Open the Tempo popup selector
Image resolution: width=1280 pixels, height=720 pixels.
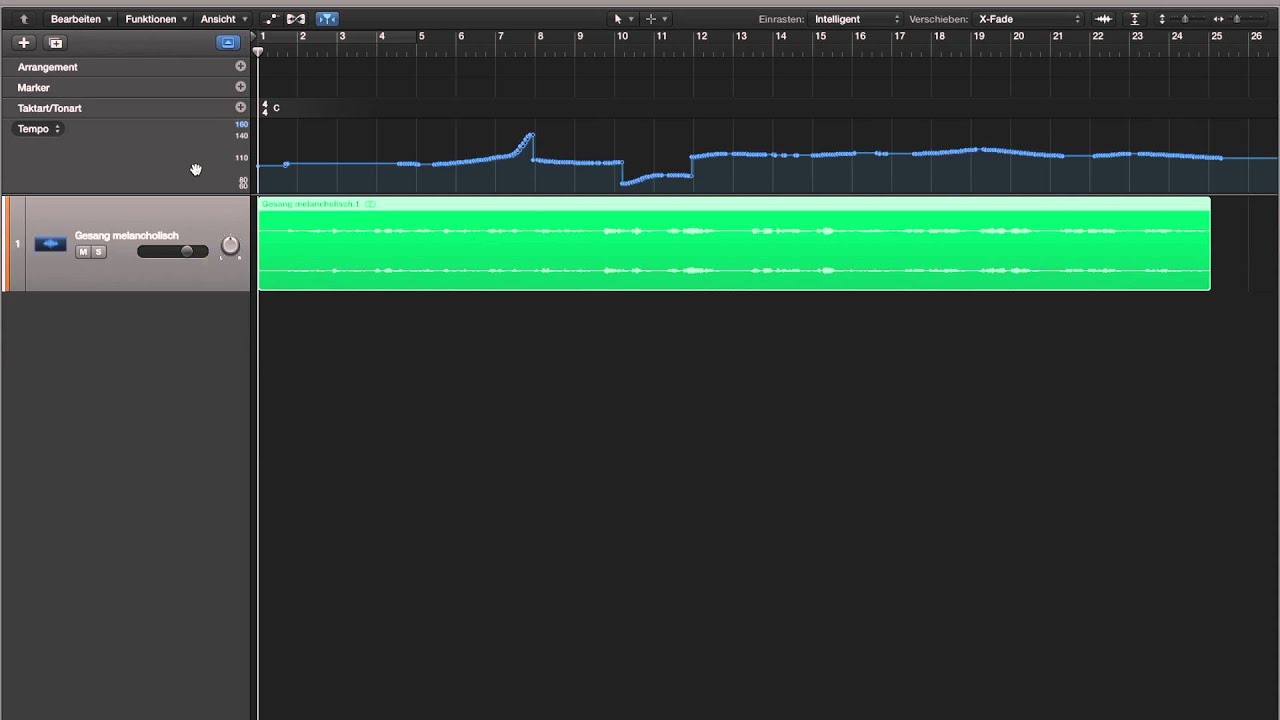pos(38,129)
